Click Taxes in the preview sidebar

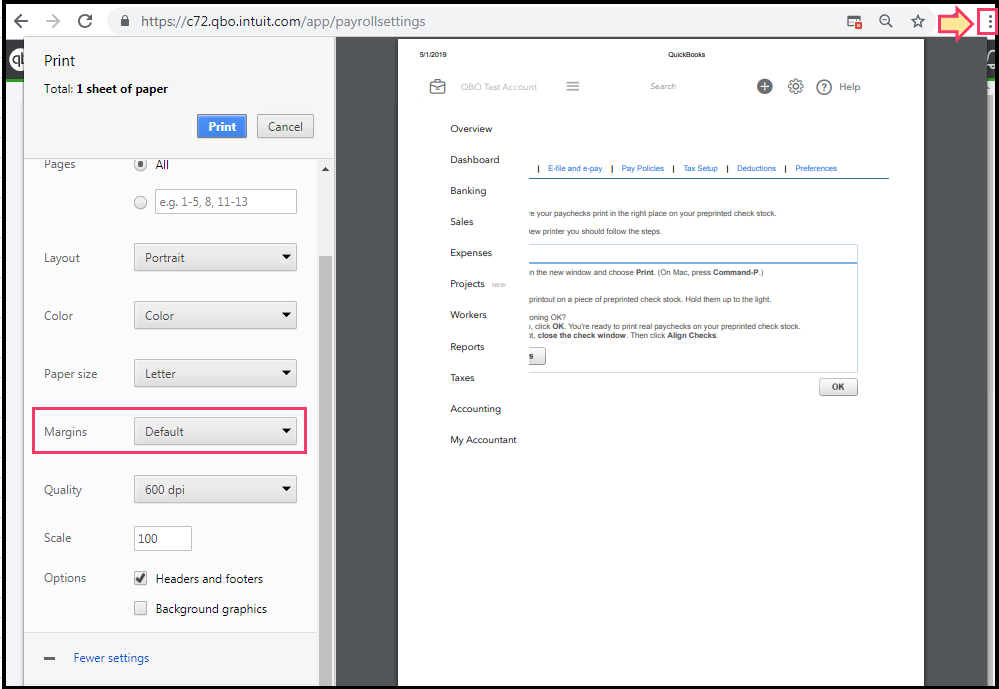tap(462, 378)
